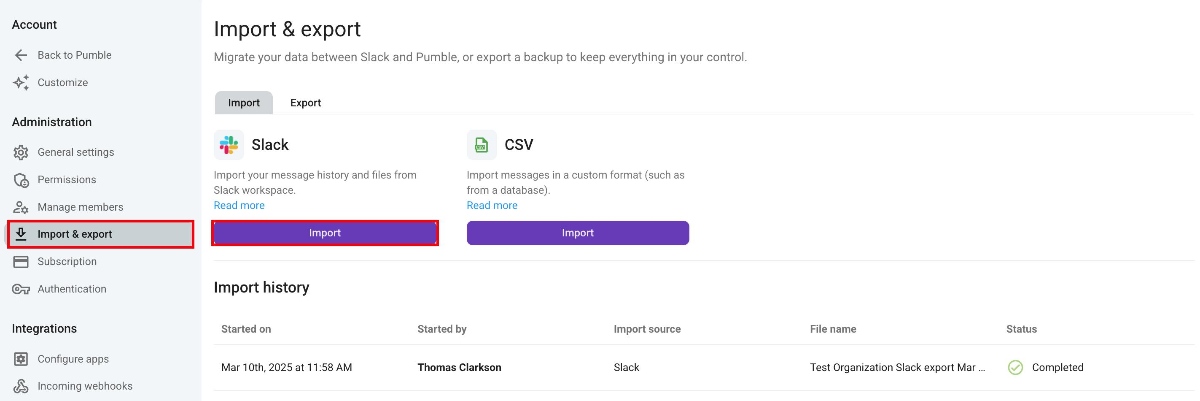Open General settings gear icon

21,152
